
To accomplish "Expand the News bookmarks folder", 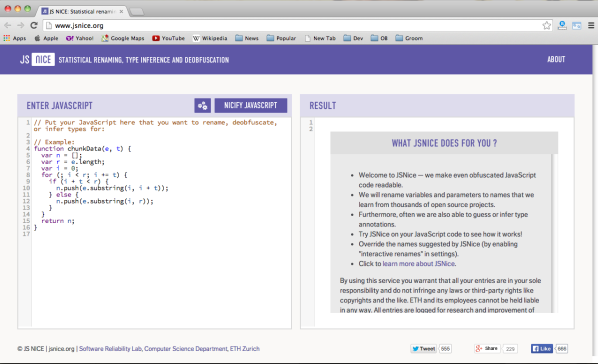I will click(x=247, y=38).
